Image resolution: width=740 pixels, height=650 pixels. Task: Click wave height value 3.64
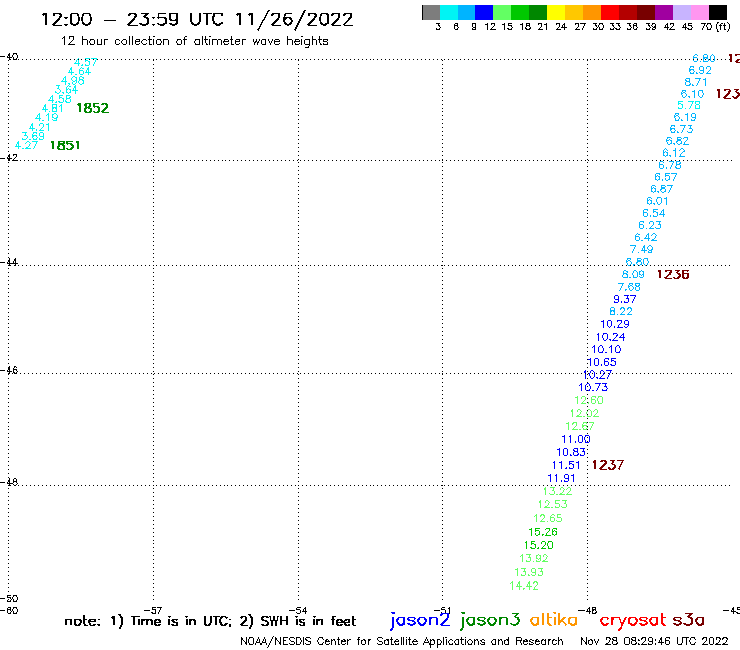(x=66, y=90)
